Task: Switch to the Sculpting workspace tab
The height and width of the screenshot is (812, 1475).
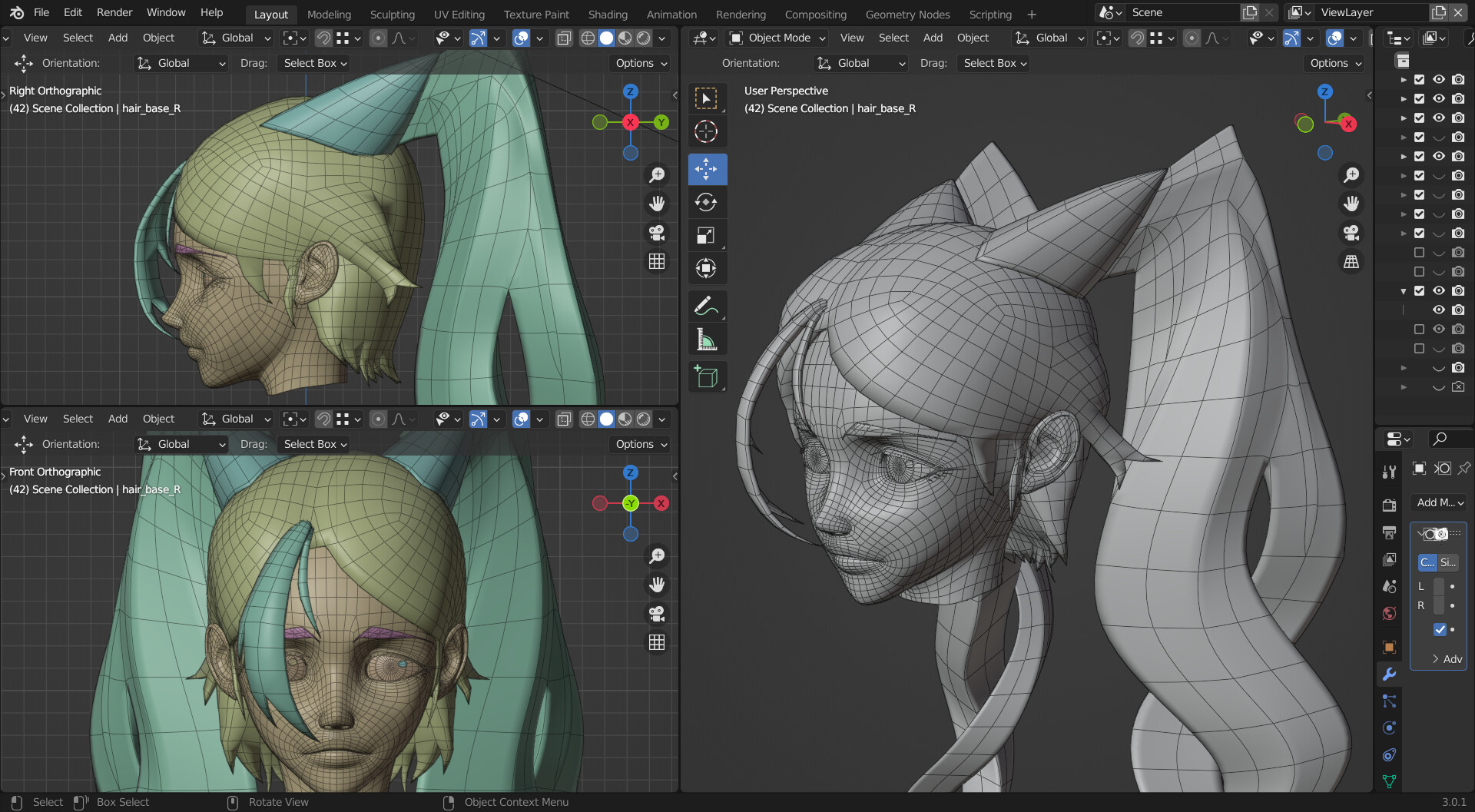Action: point(392,14)
